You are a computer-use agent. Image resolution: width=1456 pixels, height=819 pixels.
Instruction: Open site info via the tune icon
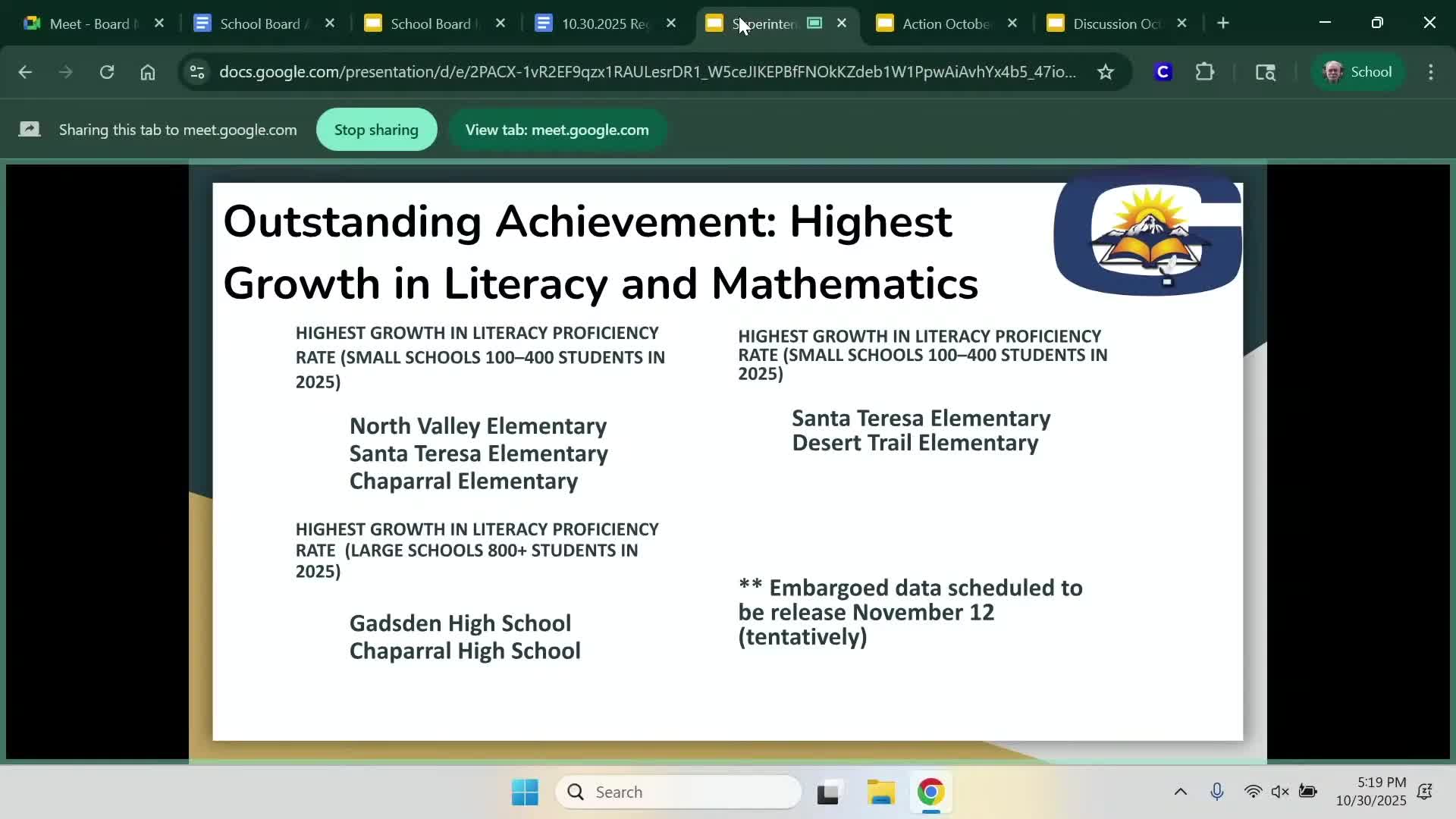click(x=196, y=72)
